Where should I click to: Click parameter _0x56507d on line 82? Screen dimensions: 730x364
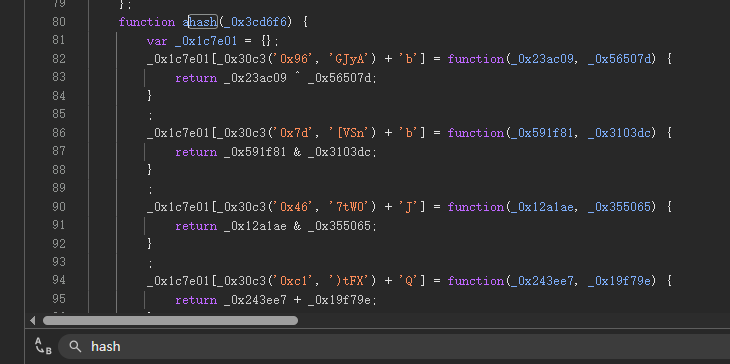619,59
